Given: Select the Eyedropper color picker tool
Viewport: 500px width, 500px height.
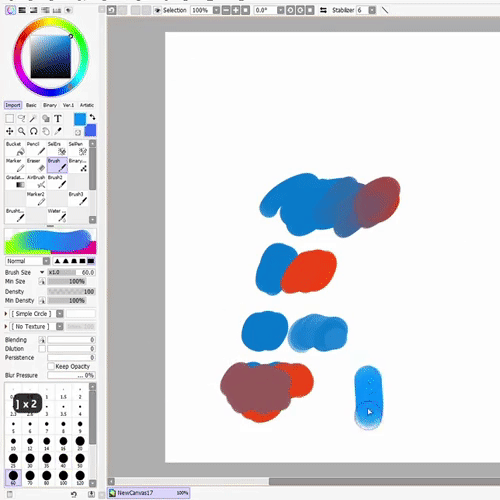Looking at the screenshot, I should [58, 131].
